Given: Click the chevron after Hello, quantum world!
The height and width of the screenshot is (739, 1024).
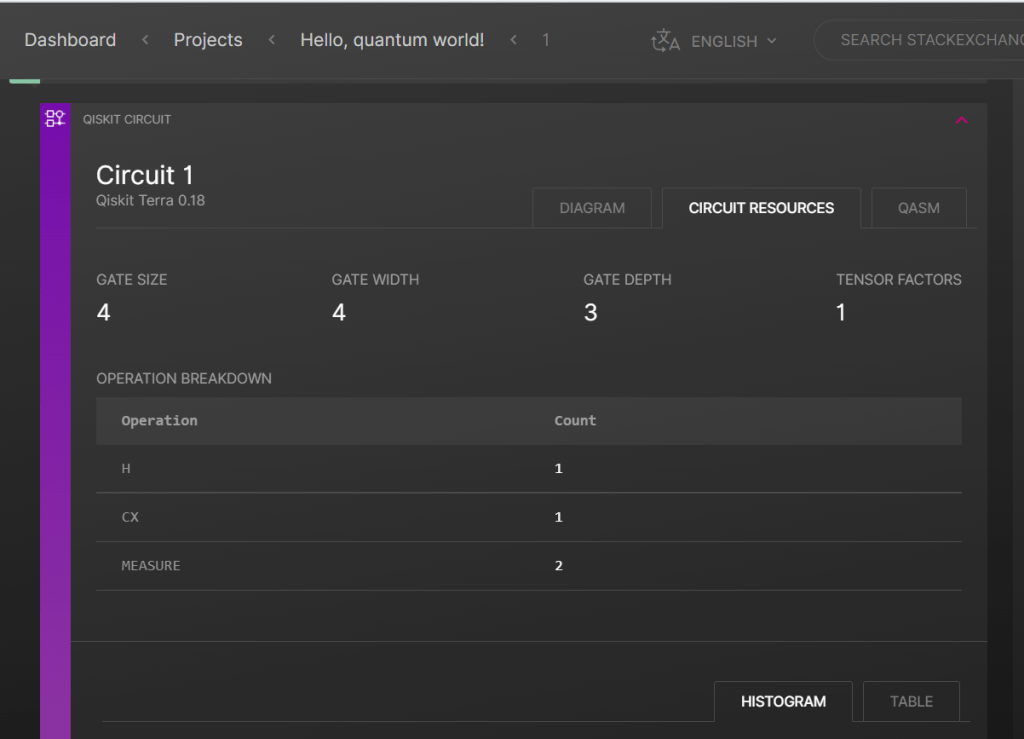Looking at the screenshot, I should click(x=513, y=40).
